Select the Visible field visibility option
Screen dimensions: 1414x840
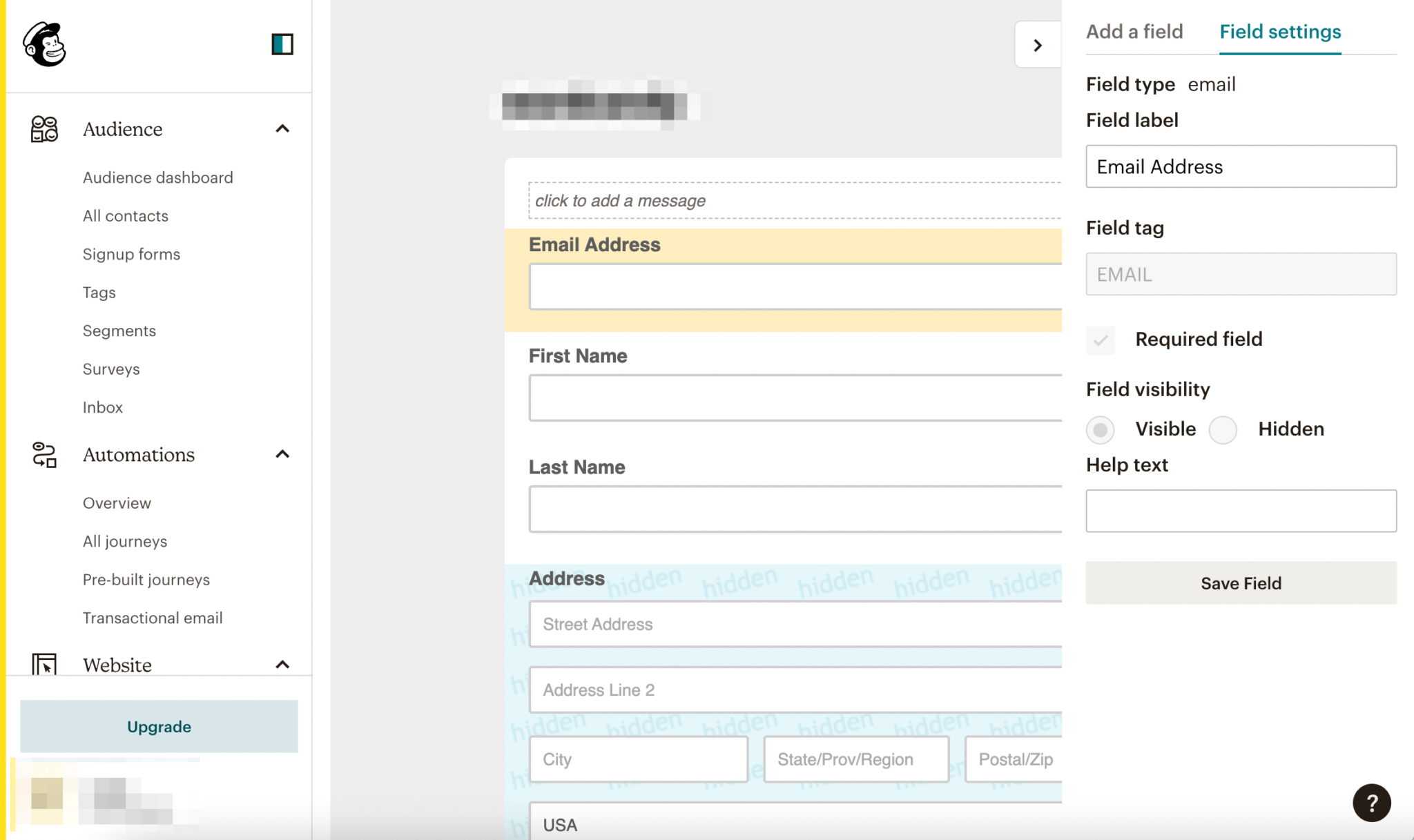[x=1101, y=429]
